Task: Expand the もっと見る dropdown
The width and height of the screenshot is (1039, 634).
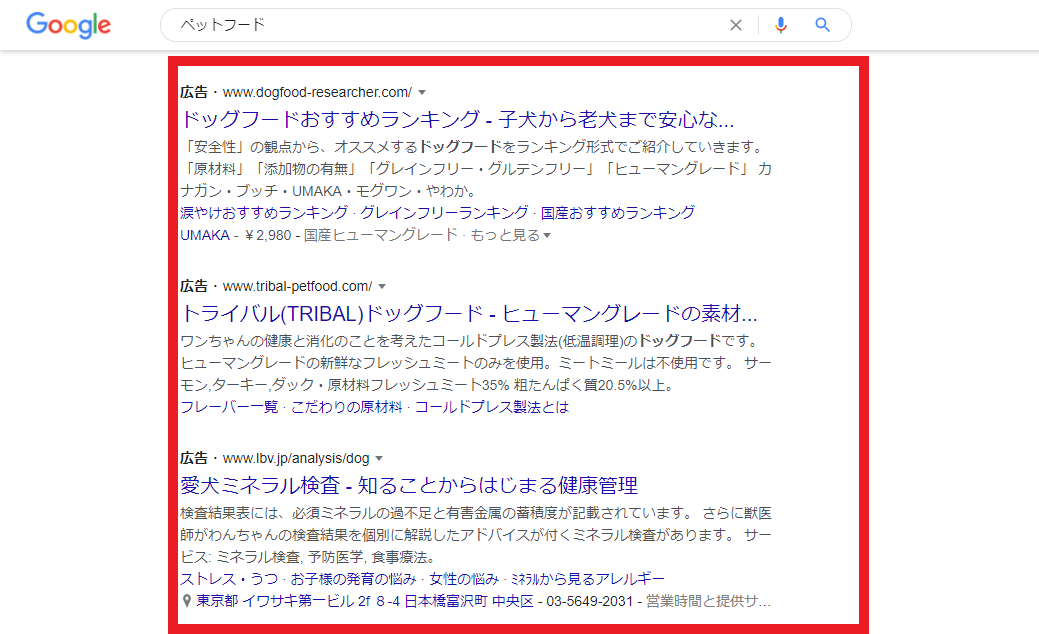Action: point(510,235)
